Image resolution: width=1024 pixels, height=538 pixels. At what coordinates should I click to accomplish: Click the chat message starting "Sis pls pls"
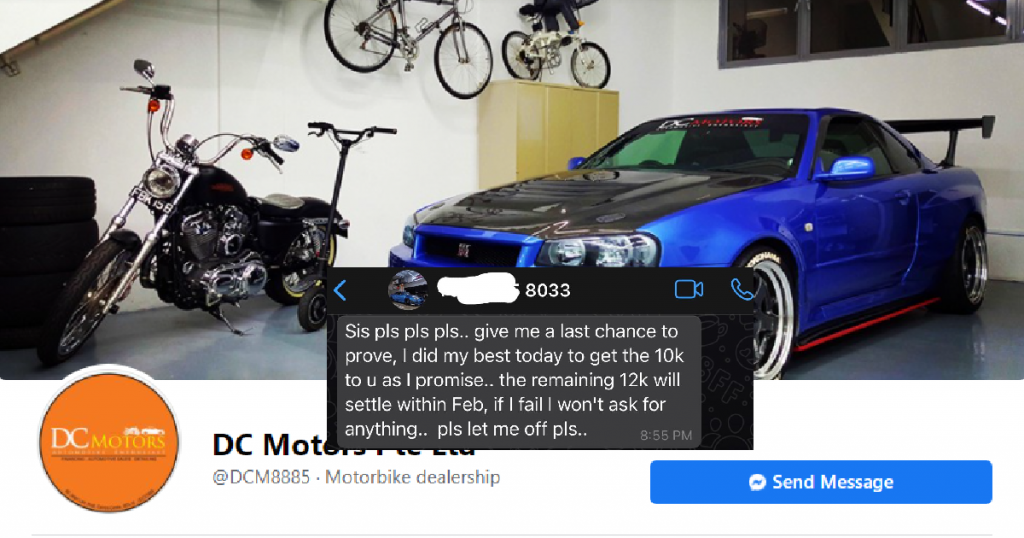click(x=519, y=381)
